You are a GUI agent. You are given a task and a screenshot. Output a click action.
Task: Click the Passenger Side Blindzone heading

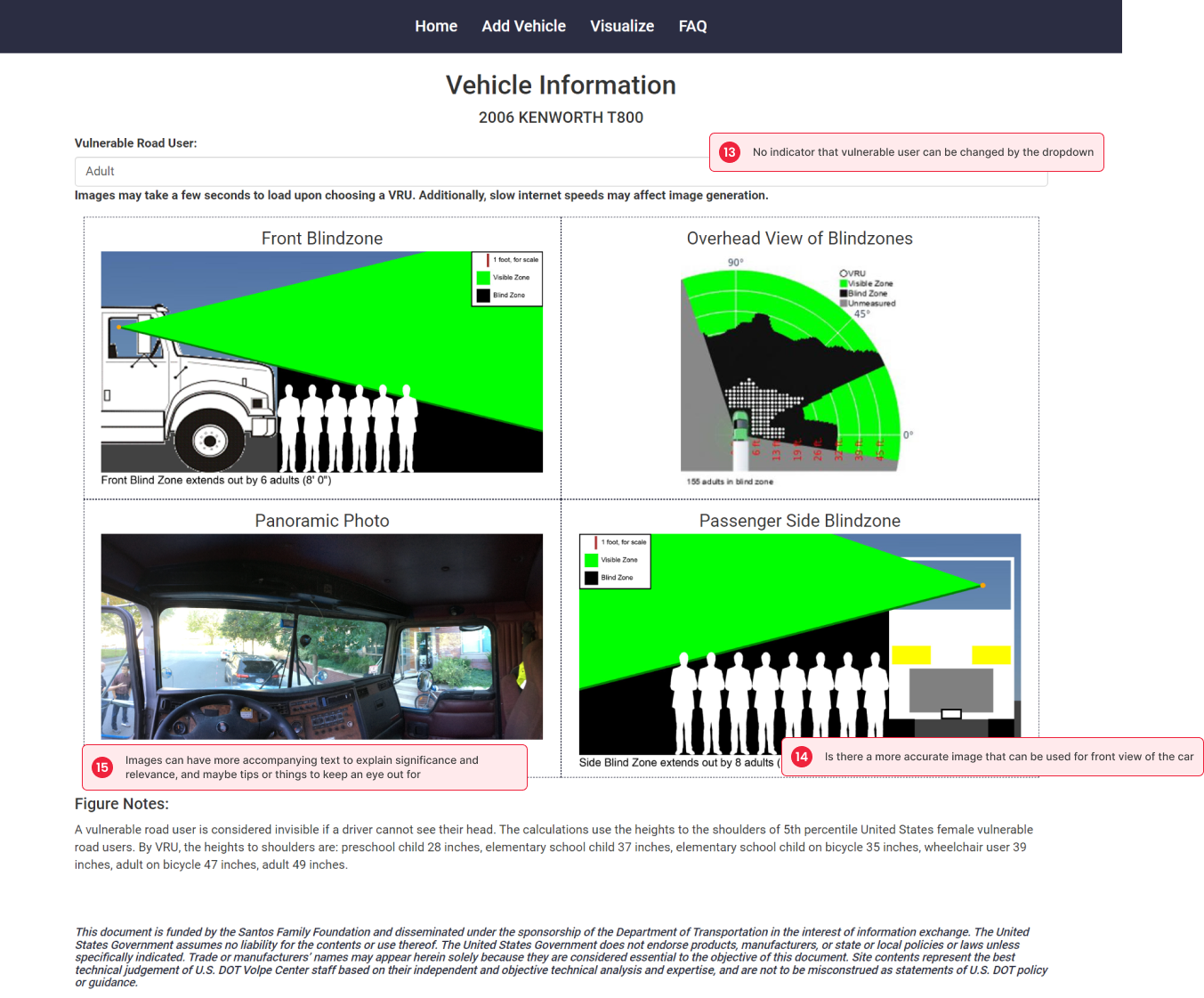tap(800, 521)
